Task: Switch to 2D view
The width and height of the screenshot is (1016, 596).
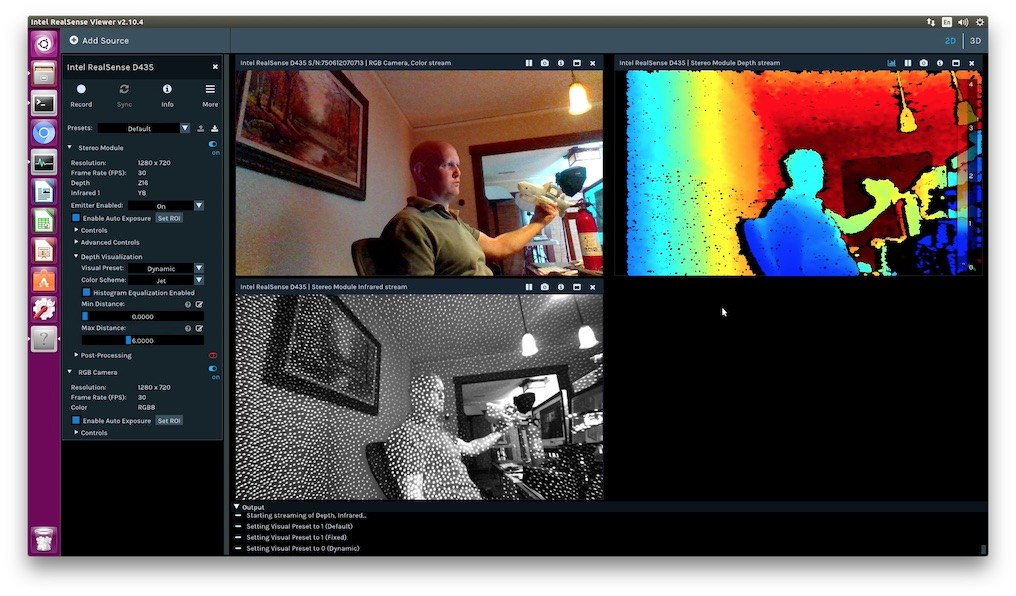Action: click(x=950, y=41)
